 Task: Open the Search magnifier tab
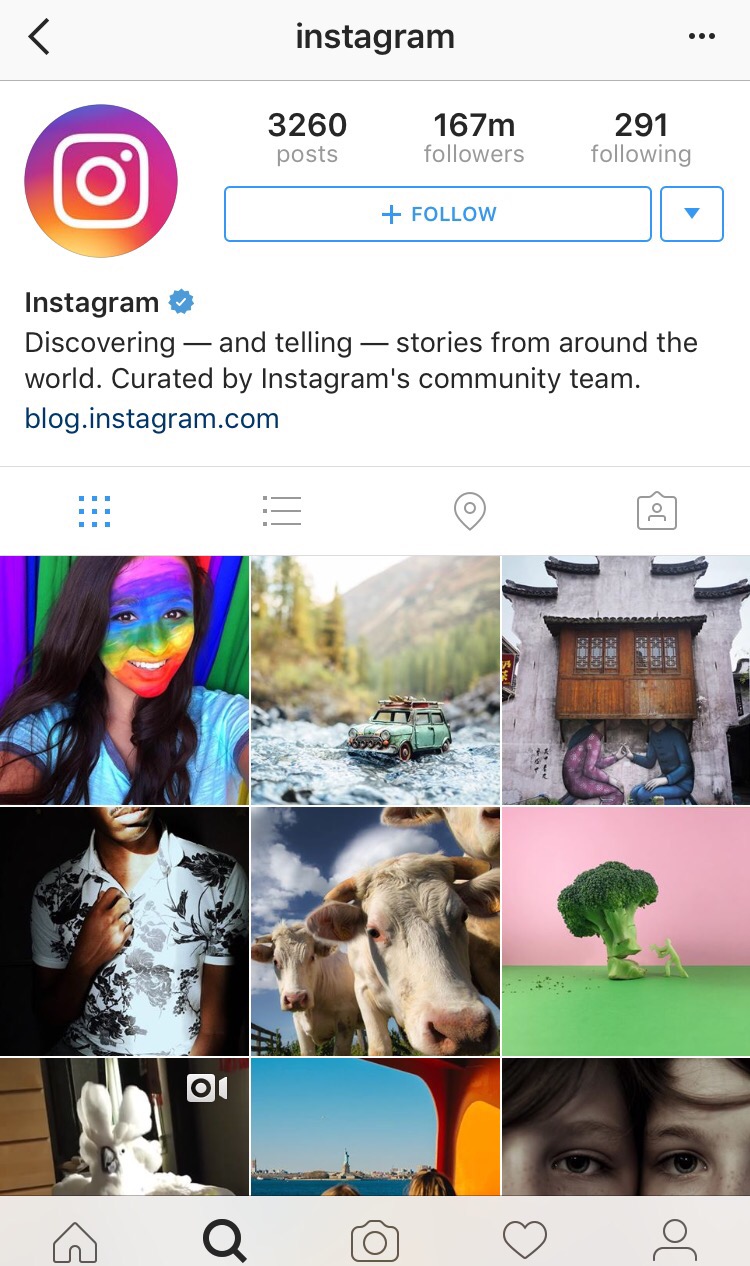click(225, 1241)
